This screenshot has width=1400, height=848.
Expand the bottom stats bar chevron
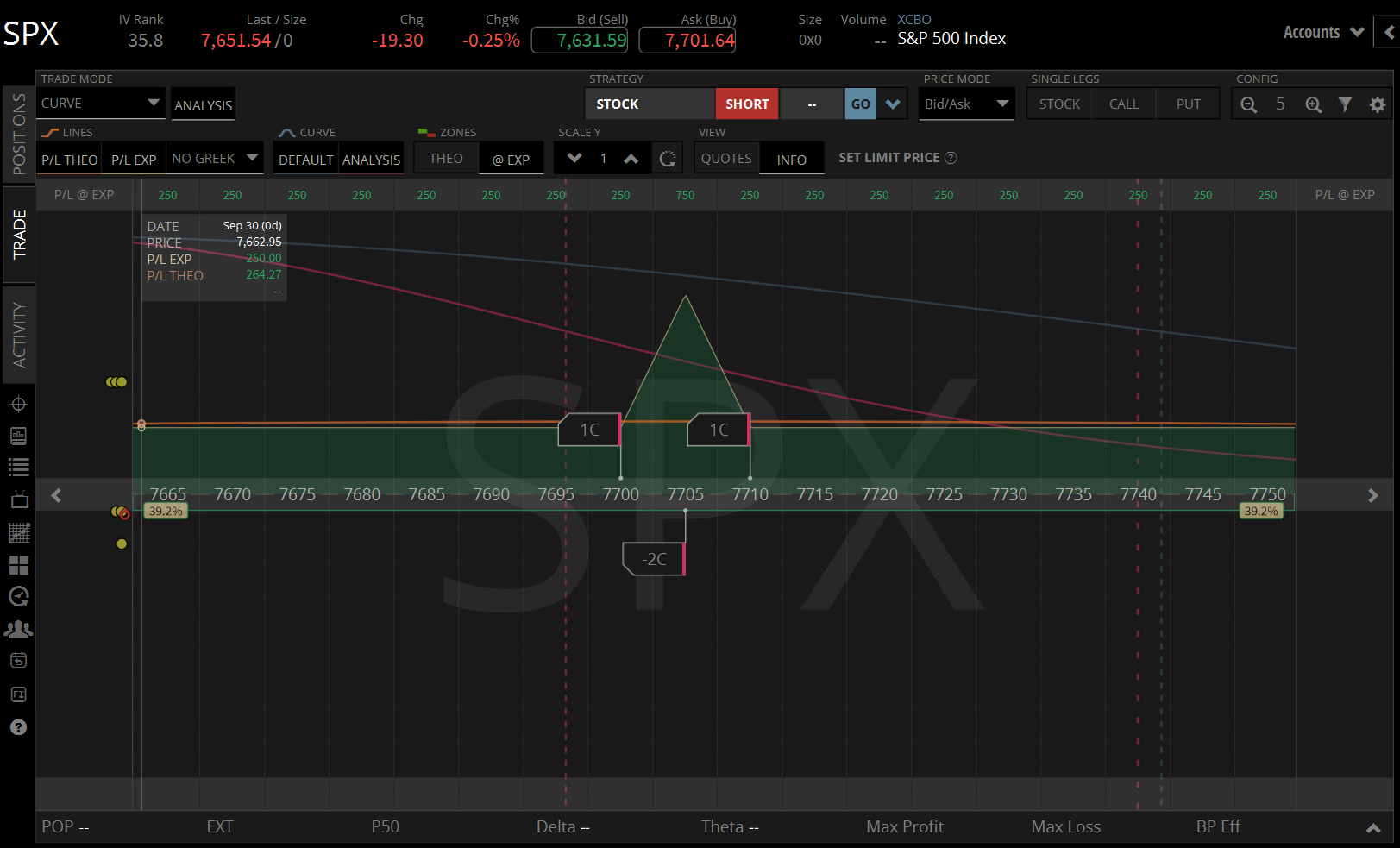coord(1373,828)
